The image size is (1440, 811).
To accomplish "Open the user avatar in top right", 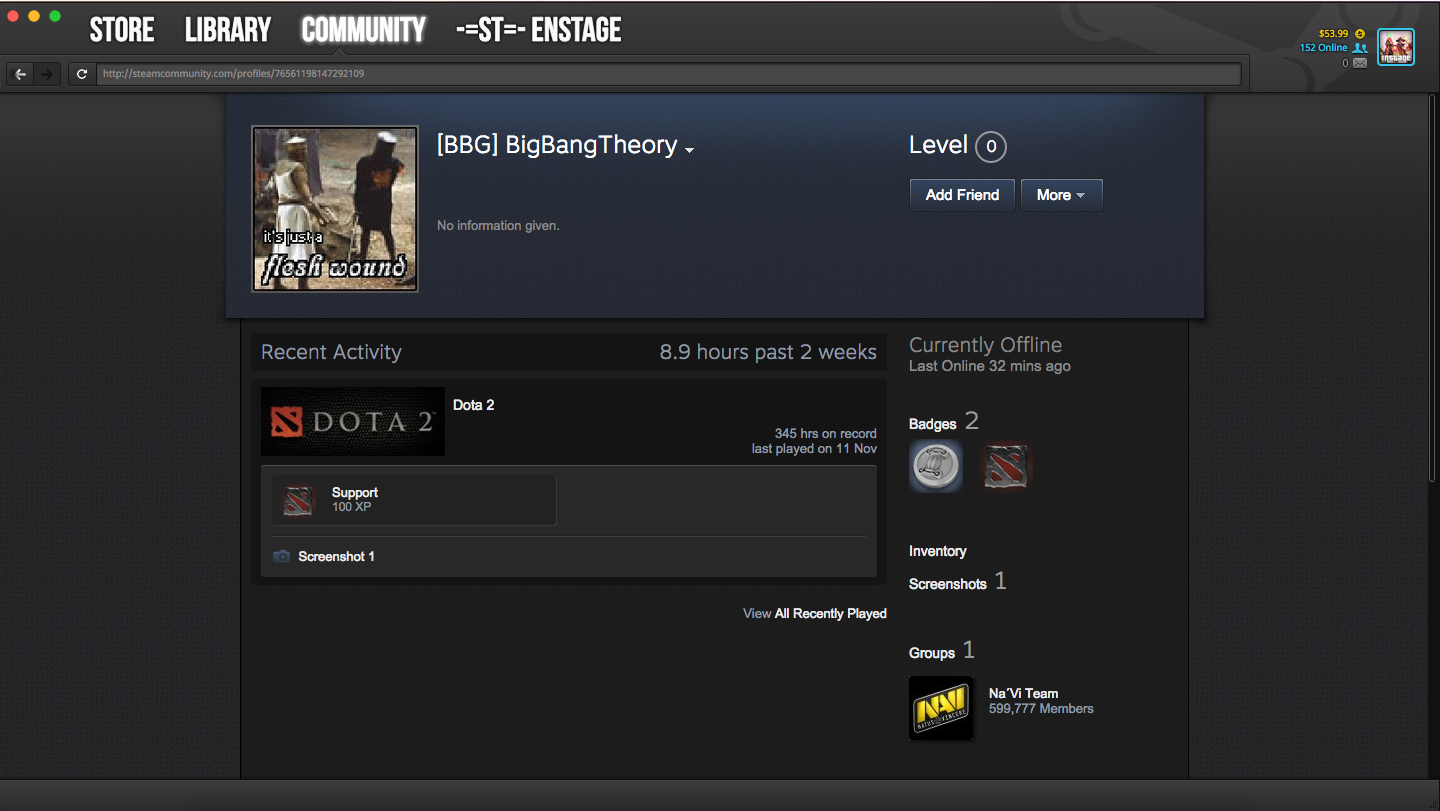I will point(1395,47).
